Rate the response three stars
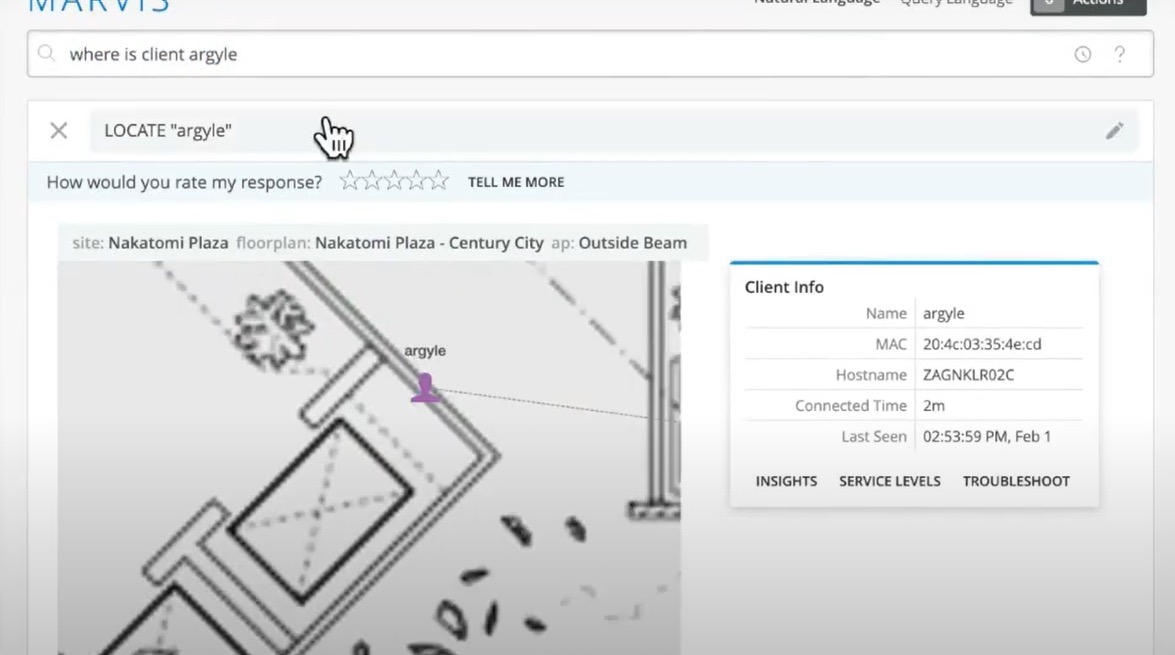 click(394, 181)
